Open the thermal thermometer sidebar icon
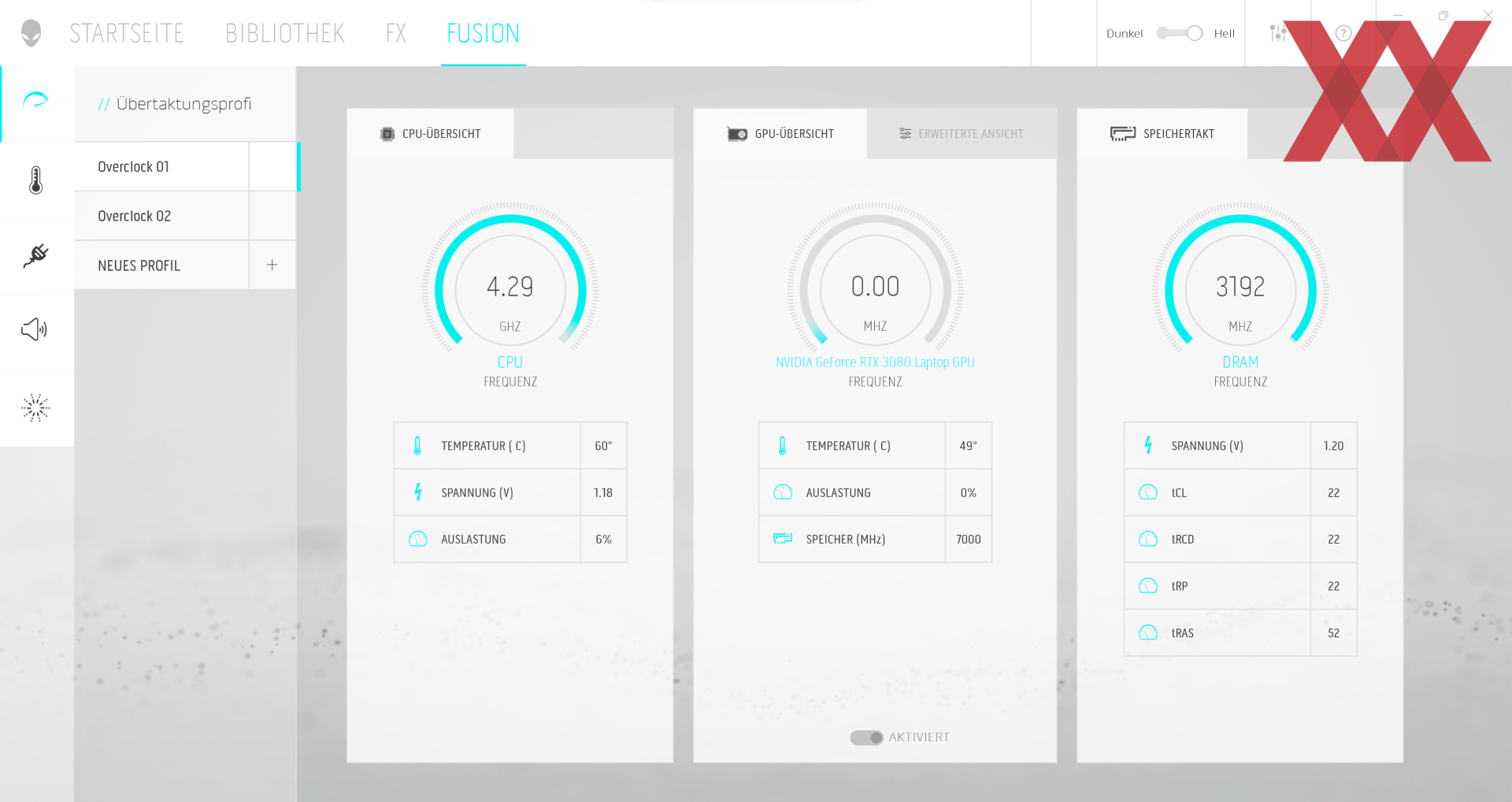Image resolution: width=1512 pixels, height=802 pixels. (35, 180)
